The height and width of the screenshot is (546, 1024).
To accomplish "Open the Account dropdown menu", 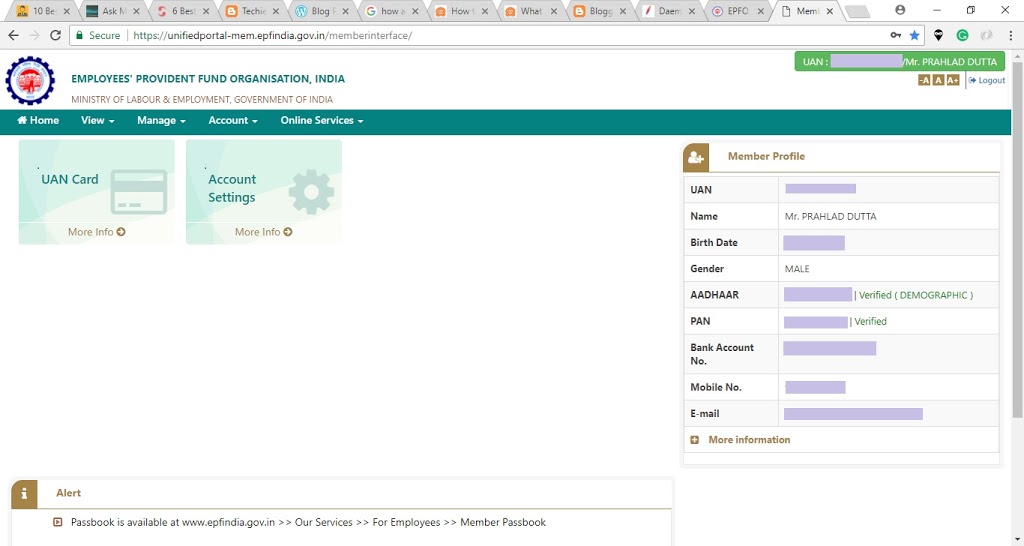I will click(x=232, y=120).
